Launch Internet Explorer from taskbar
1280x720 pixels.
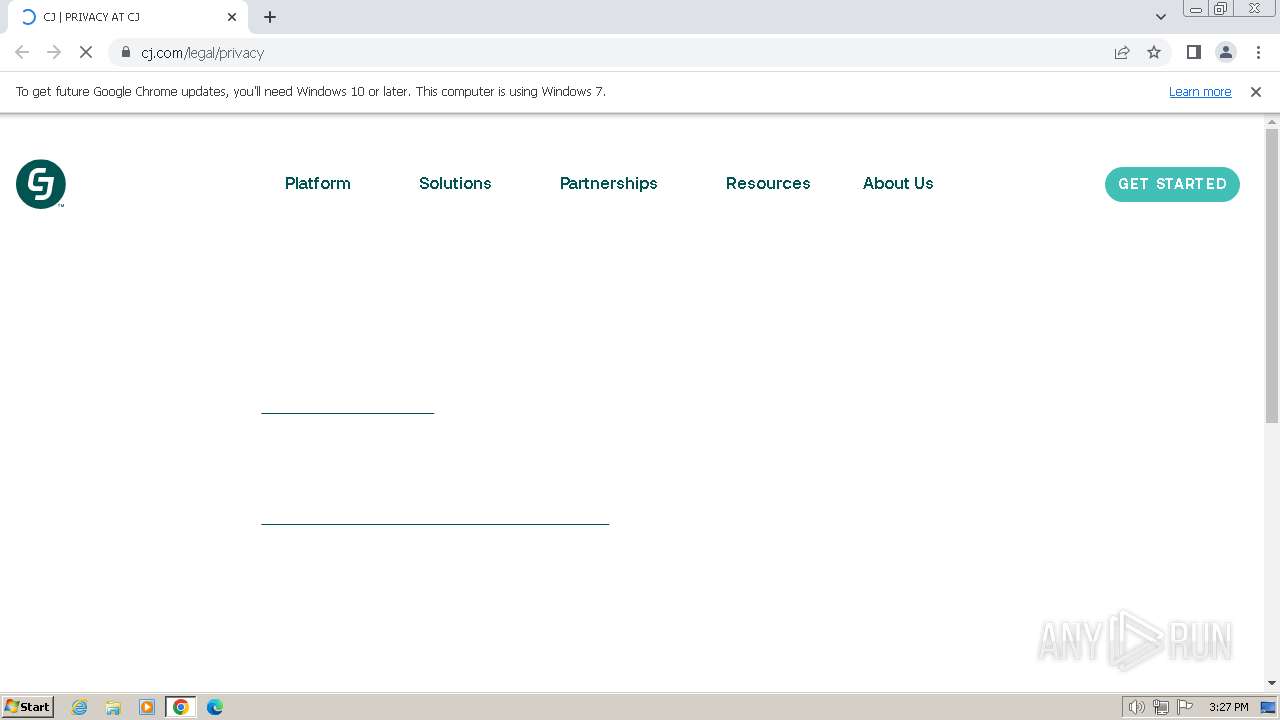[x=80, y=707]
